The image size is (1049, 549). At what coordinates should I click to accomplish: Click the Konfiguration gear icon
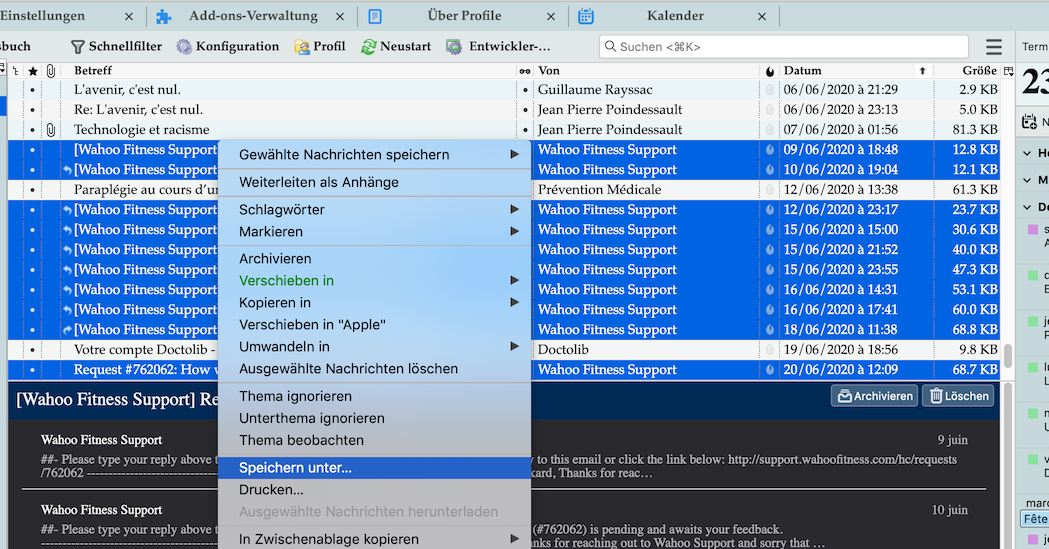click(184, 47)
